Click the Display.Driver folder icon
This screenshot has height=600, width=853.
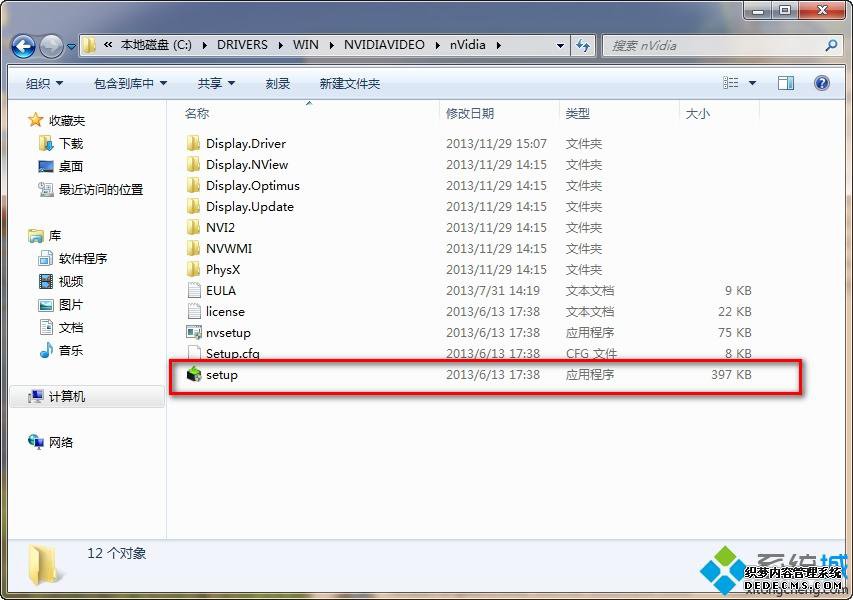(x=193, y=143)
